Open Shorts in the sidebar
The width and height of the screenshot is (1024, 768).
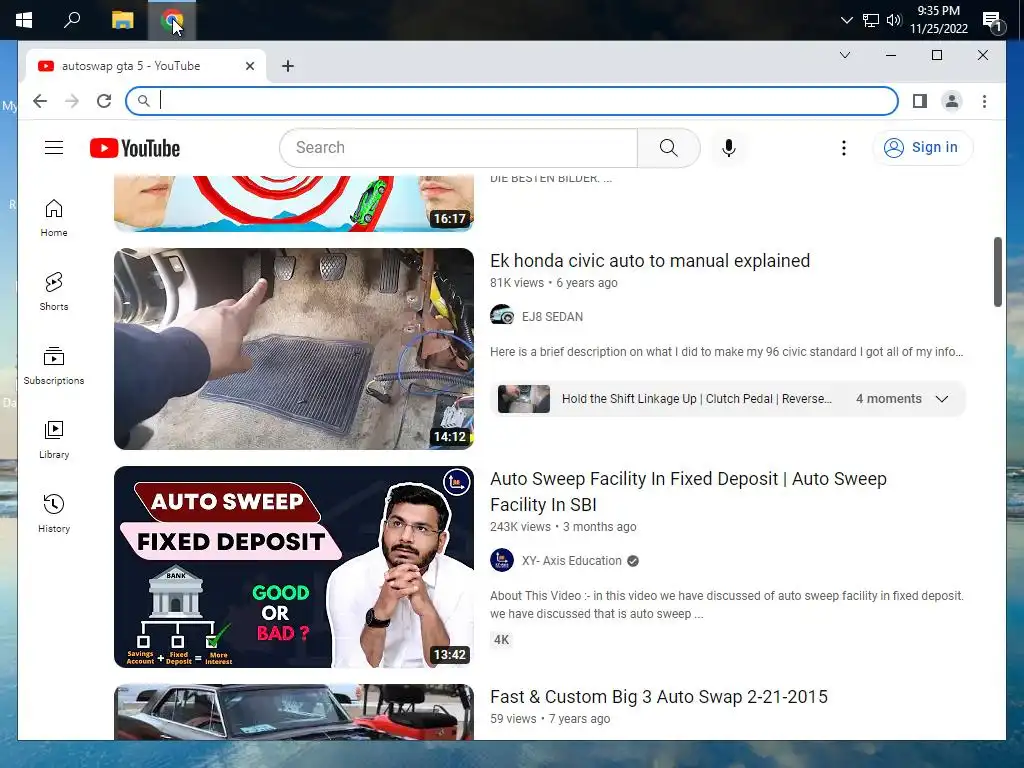[x=54, y=292]
